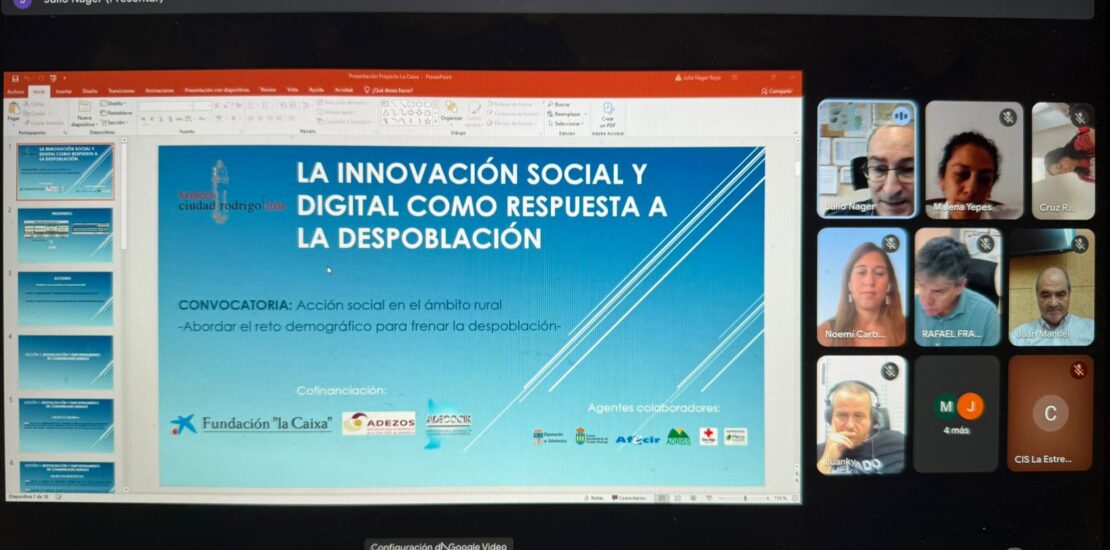Screen dimensions: 1110x550
Task: Click the Save icon in quick access toolbar
Action: pyautogui.click(x=13, y=77)
